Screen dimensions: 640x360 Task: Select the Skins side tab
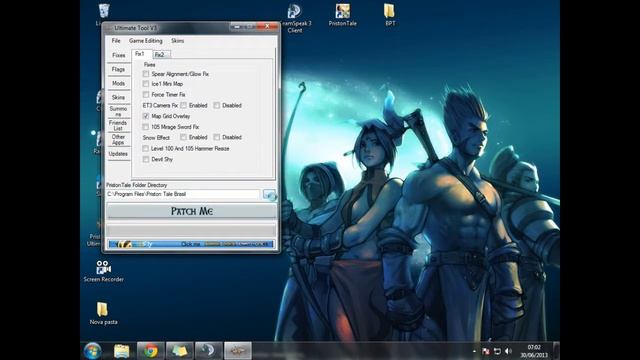pyautogui.click(x=119, y=97)
